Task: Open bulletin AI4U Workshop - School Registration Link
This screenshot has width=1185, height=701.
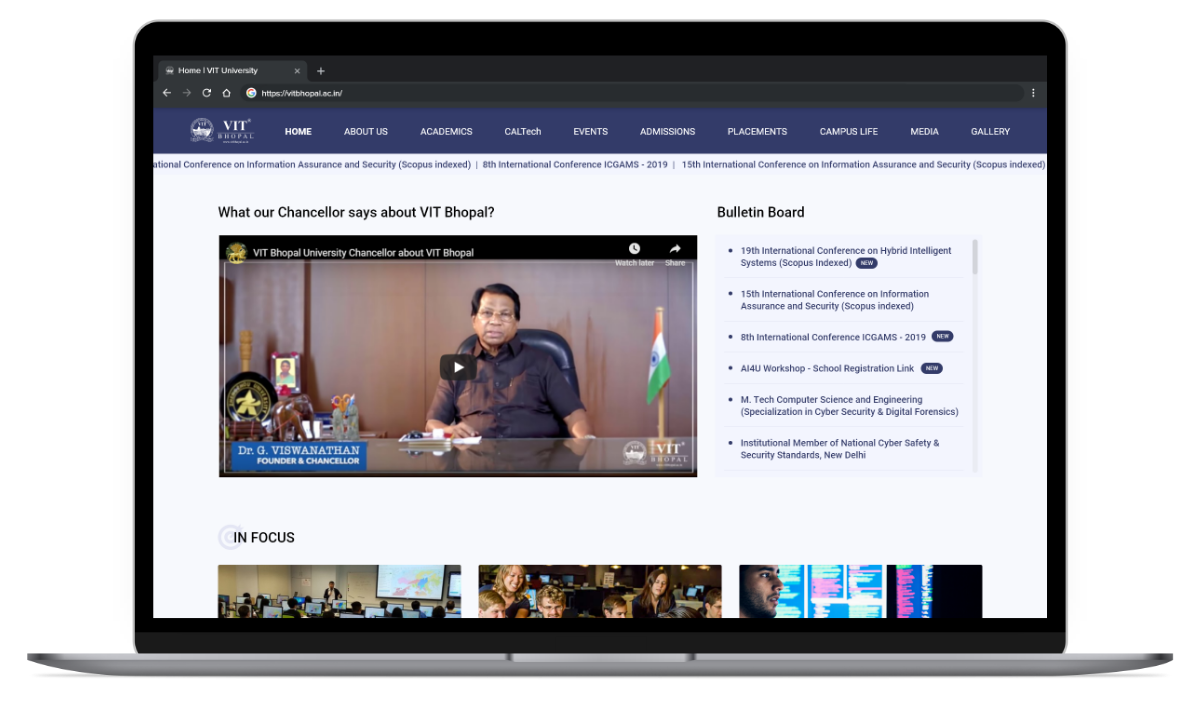Action: pyautogui.click(x=827, y=369)
